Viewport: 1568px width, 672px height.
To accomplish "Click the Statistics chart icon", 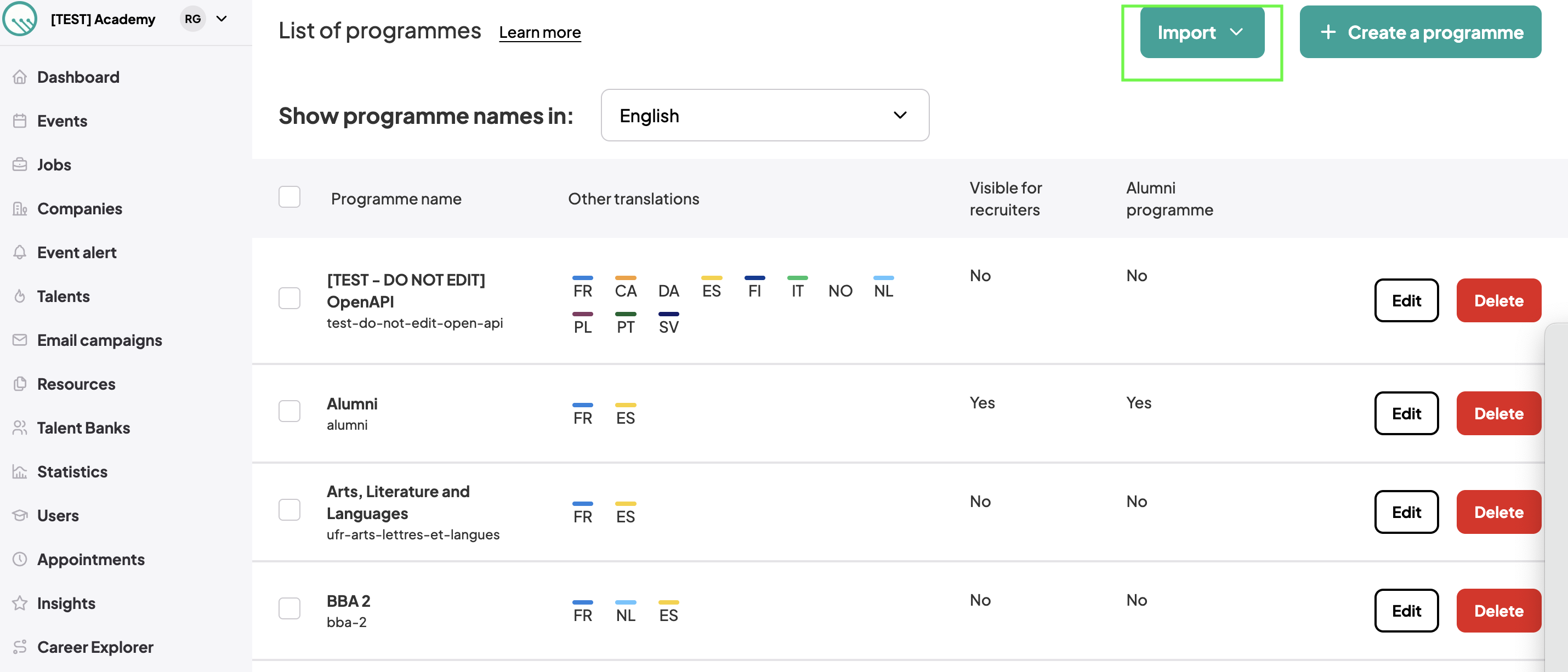I will pyautogui.click(x=20, y=471).
